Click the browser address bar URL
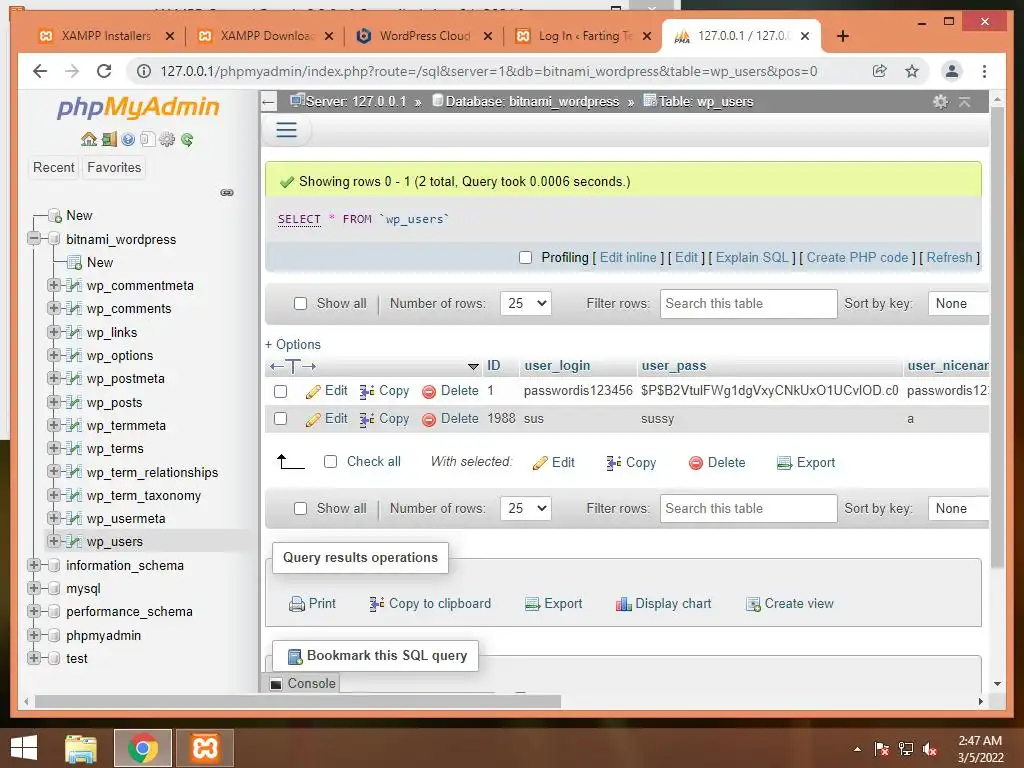This screenshot has height=768, width=1024. click(488, 71)
